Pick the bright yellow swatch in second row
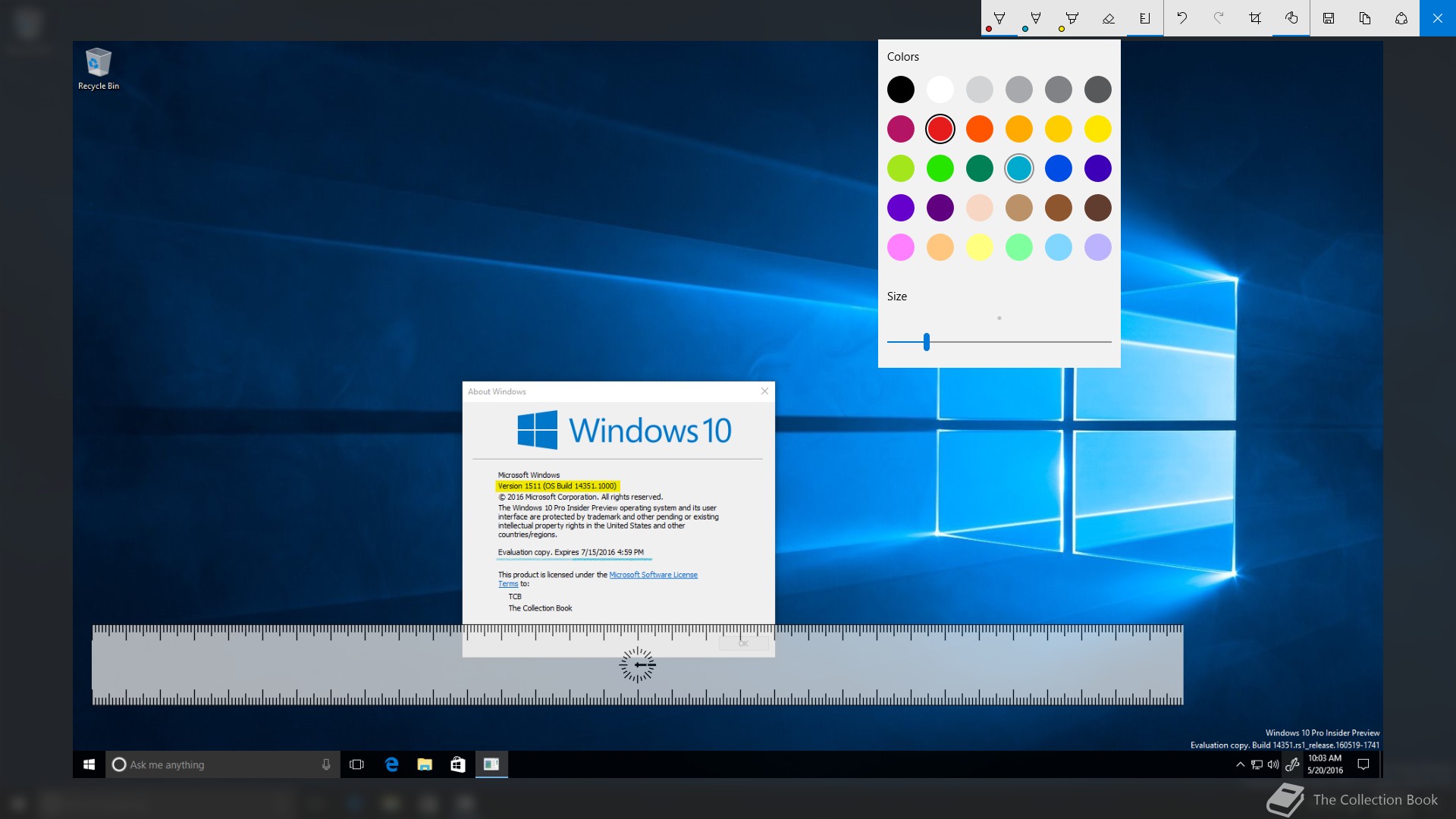This screenshot has width=1456, height=819. click(1098, 129)
